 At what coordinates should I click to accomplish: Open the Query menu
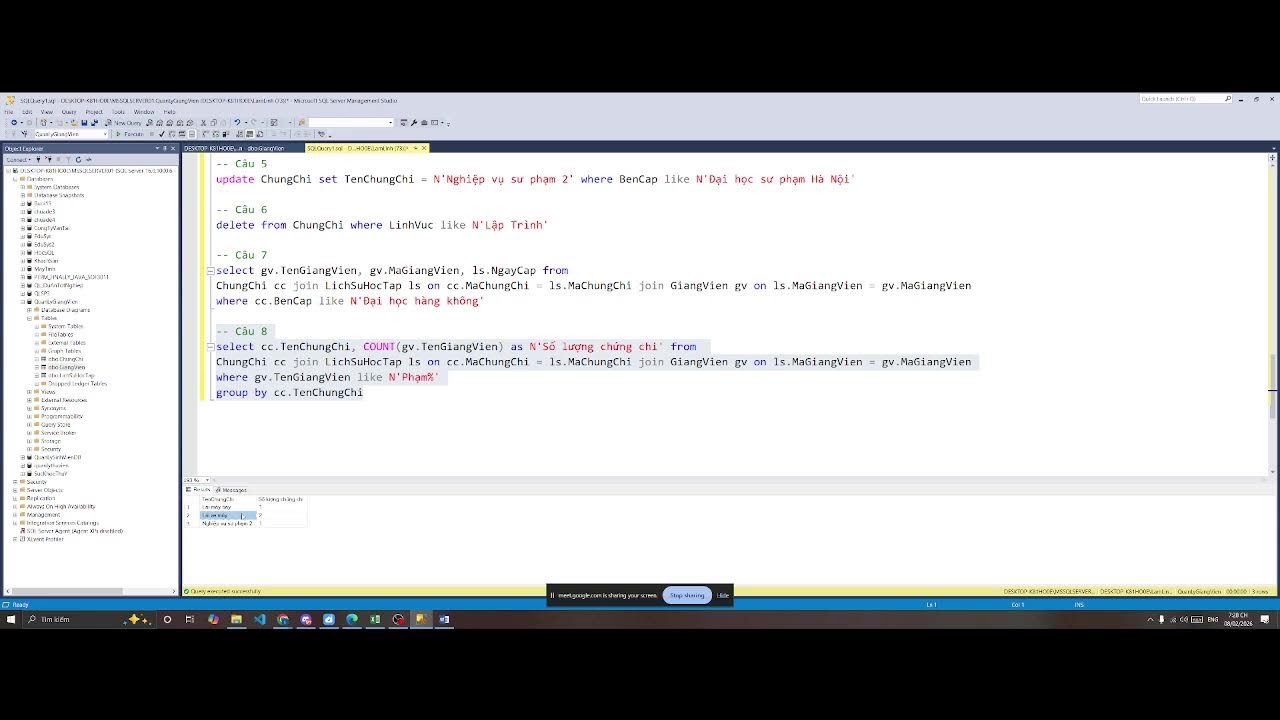[69, 112]
